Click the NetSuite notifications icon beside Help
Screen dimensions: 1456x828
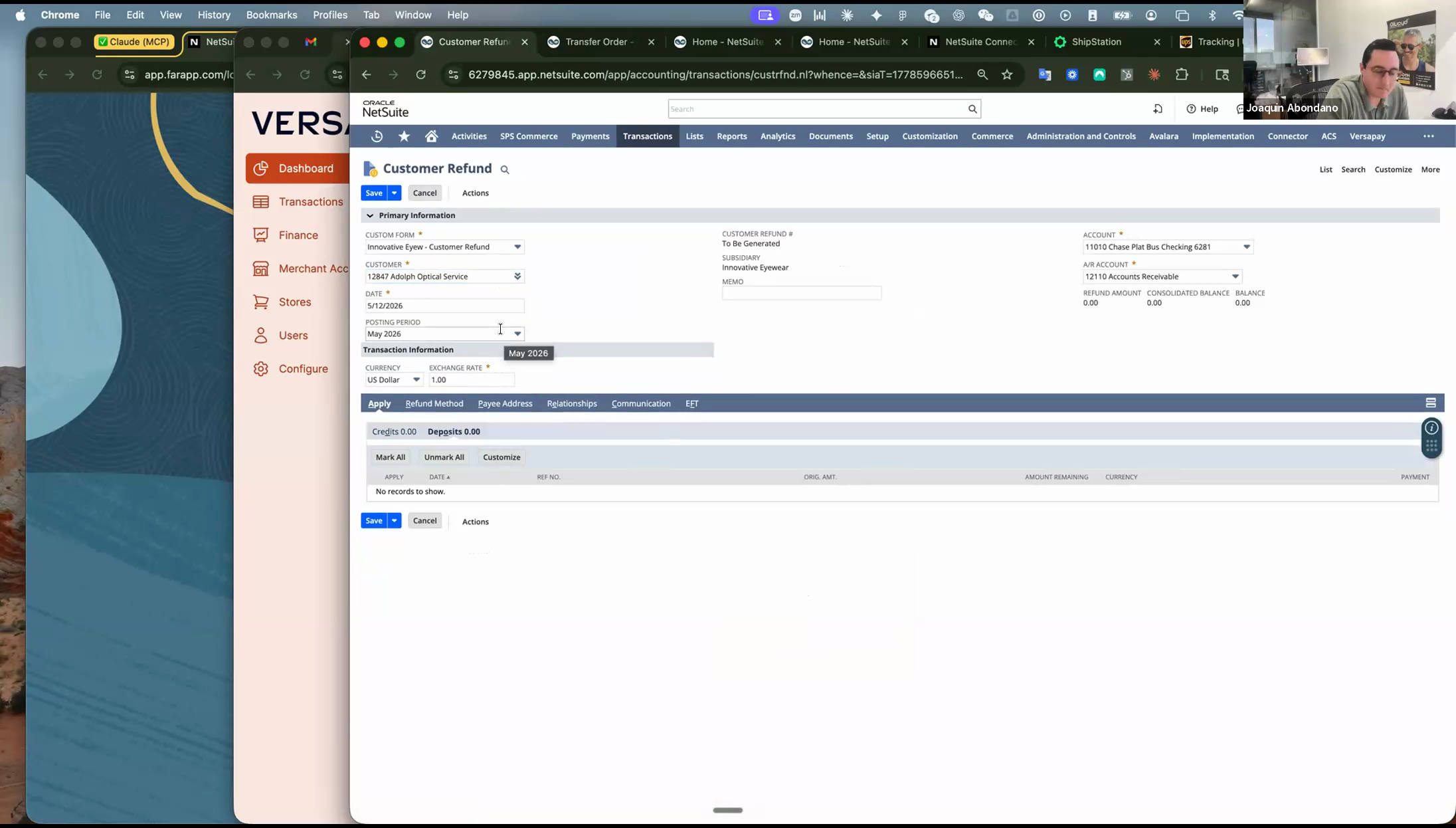1158,109
